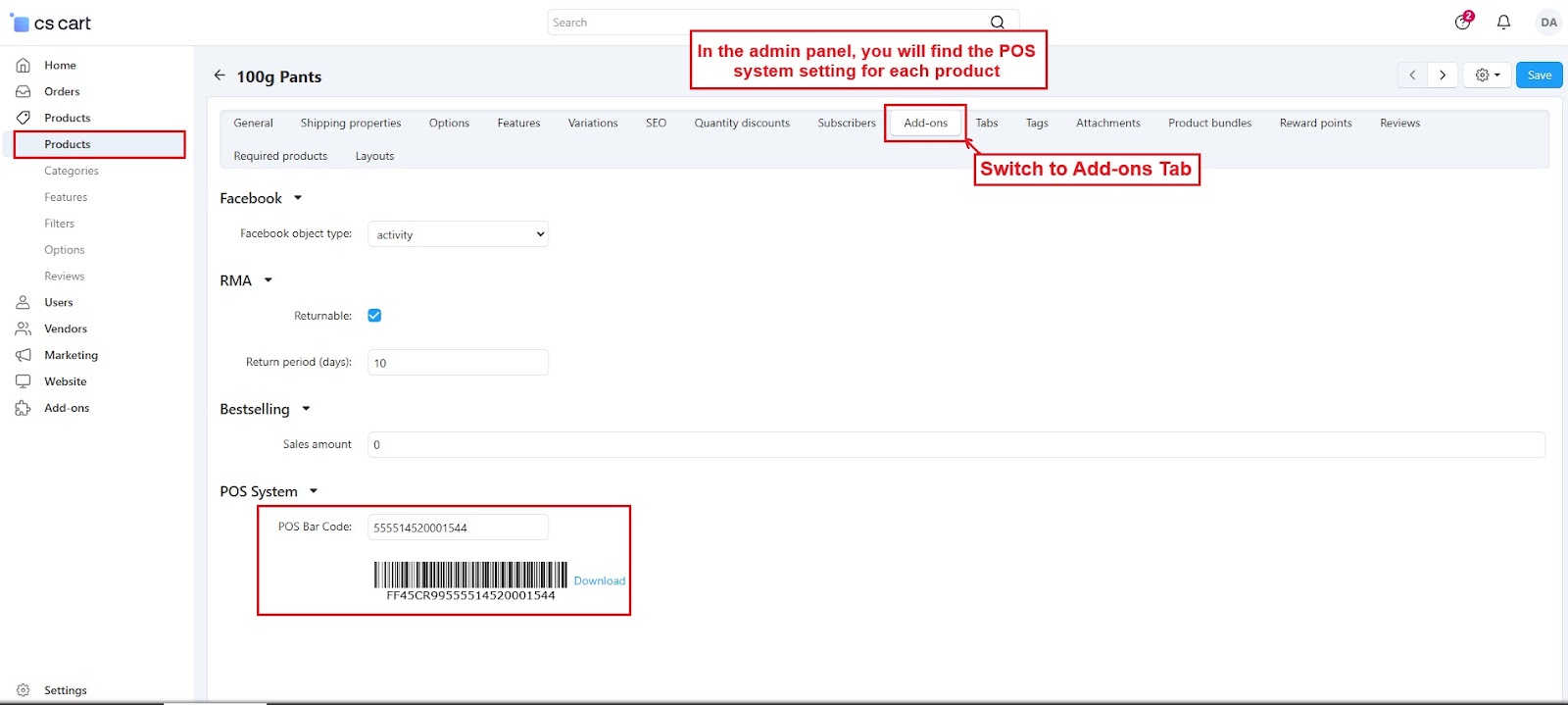Download the POS barcode image
The width and height of the screenshot is (1568, 705).
click(x=599, y=580)
